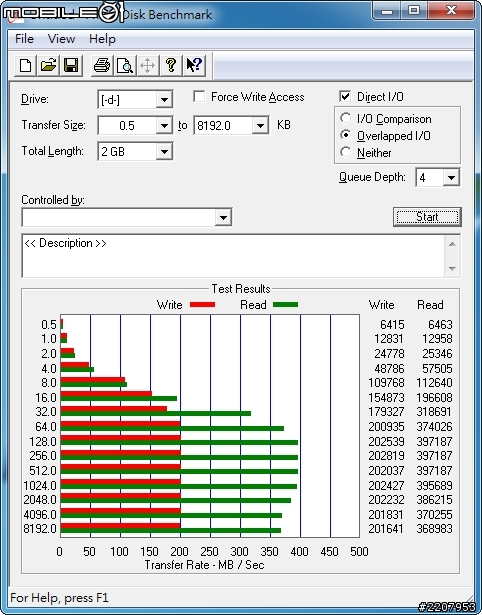This screenshot has width=482, height=615.
Task: Maximize the Disk Benchmark window
Action: click(414, 10)
